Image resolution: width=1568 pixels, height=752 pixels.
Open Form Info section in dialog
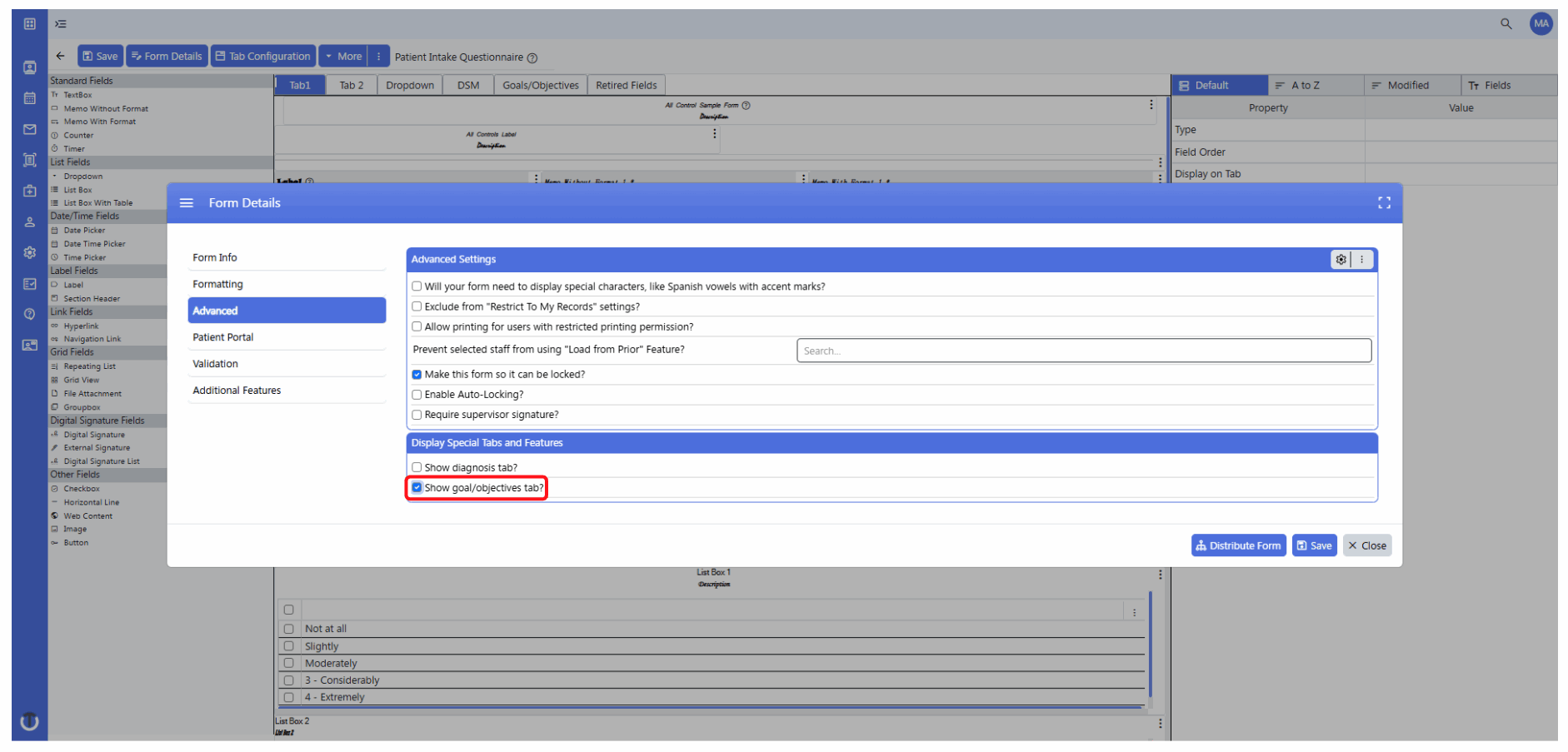[x=287, y=258]
